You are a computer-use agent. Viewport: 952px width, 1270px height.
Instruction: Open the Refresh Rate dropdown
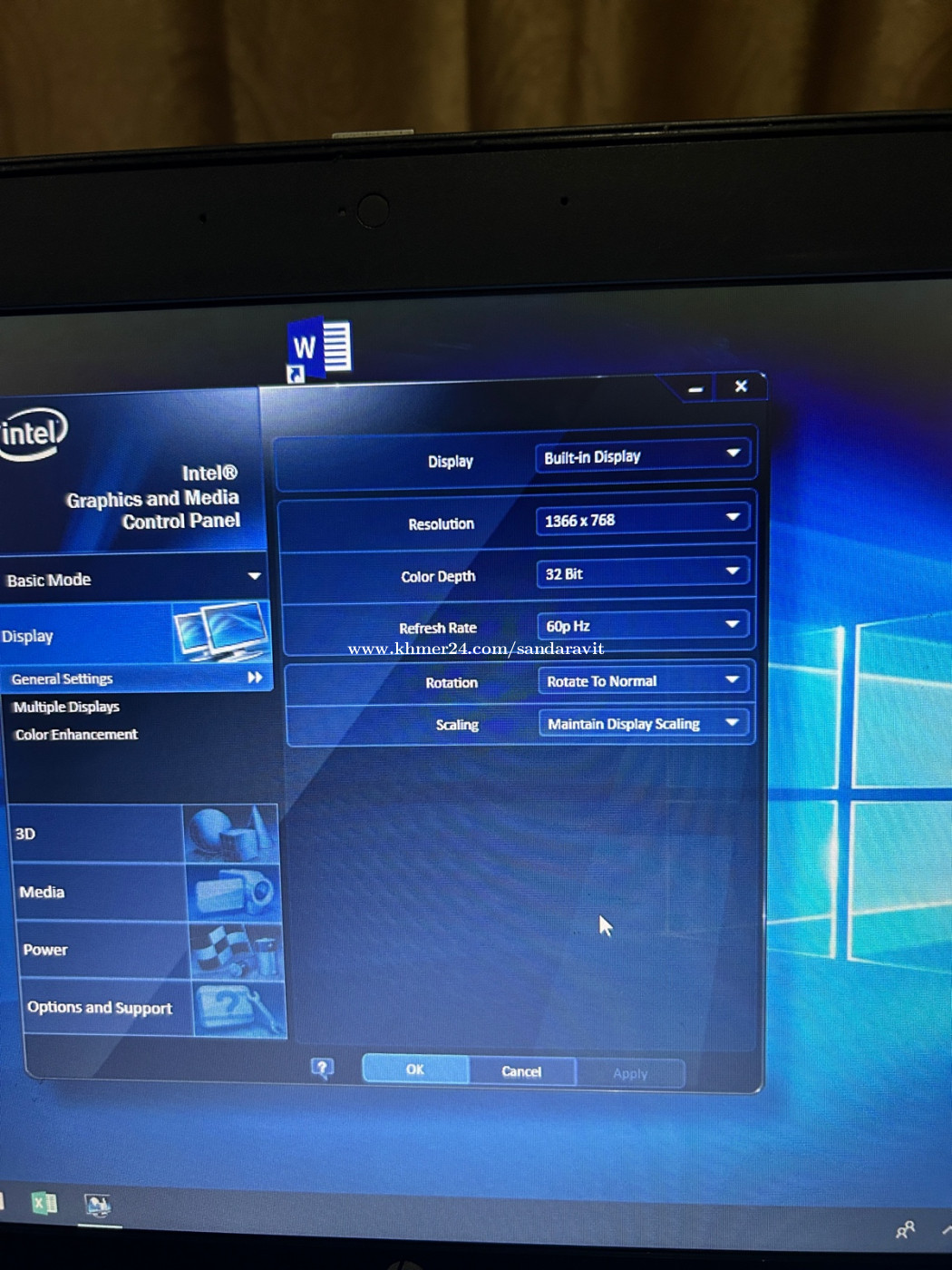click(645, 625)
